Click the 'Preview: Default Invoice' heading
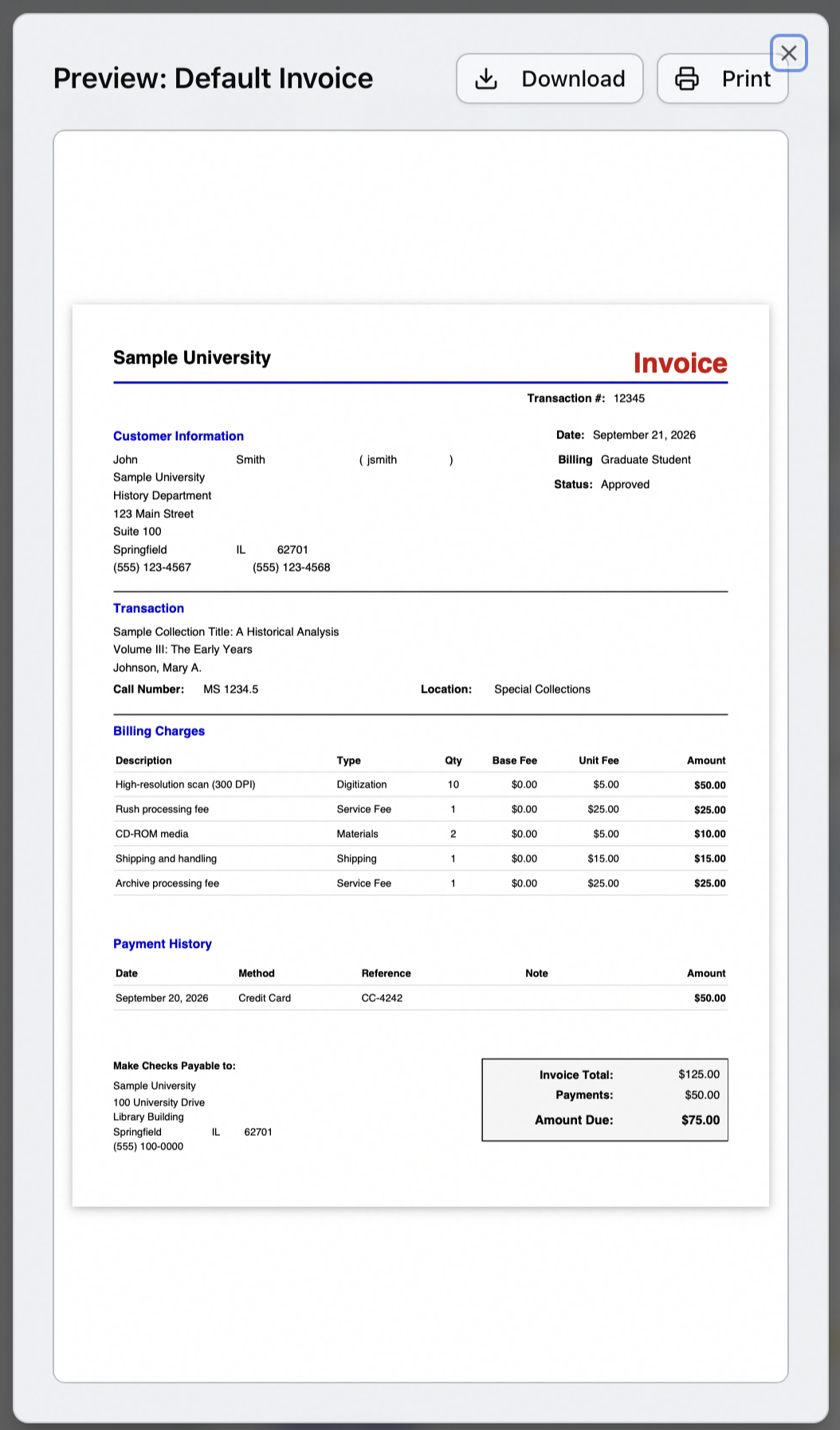840x1430 pixels. [213, 78]
